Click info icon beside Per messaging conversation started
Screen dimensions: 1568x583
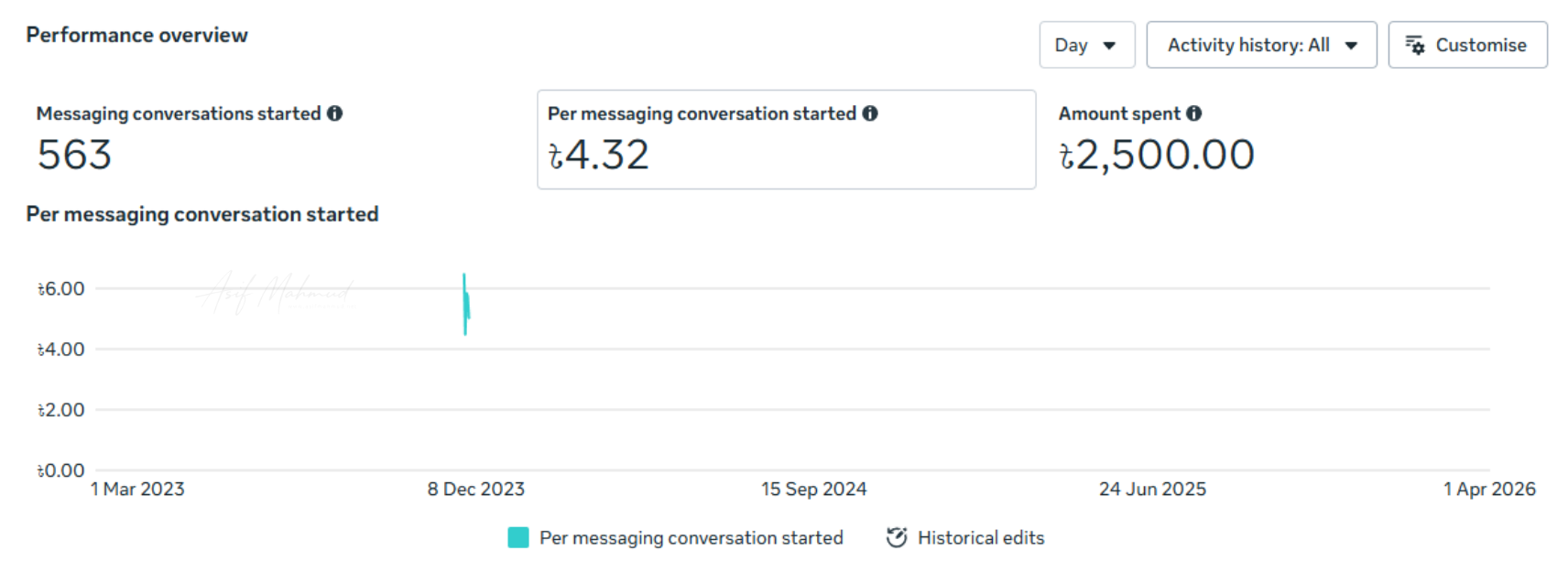(x=870, y=113)
